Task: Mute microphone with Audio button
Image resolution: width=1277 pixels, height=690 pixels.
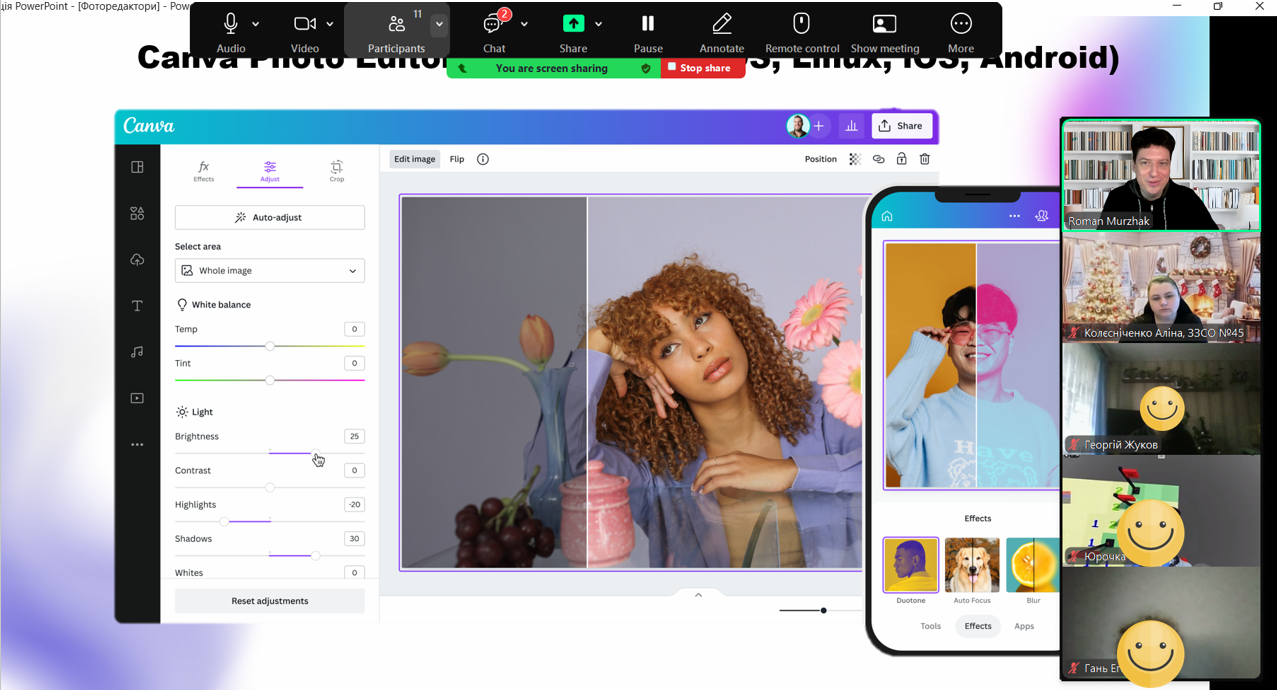Action: [x=230, y=30]
